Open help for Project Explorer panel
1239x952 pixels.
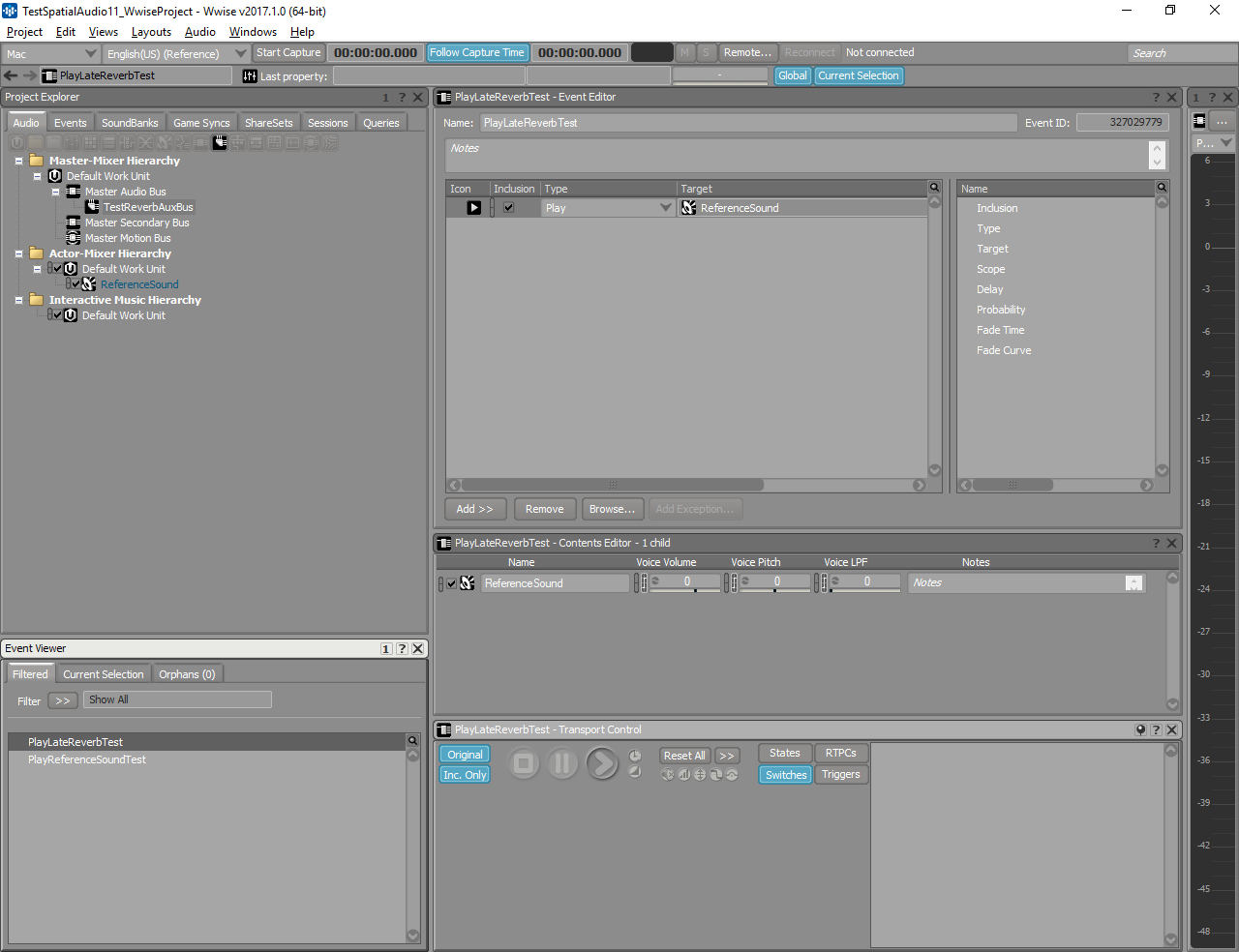point(402,97)
